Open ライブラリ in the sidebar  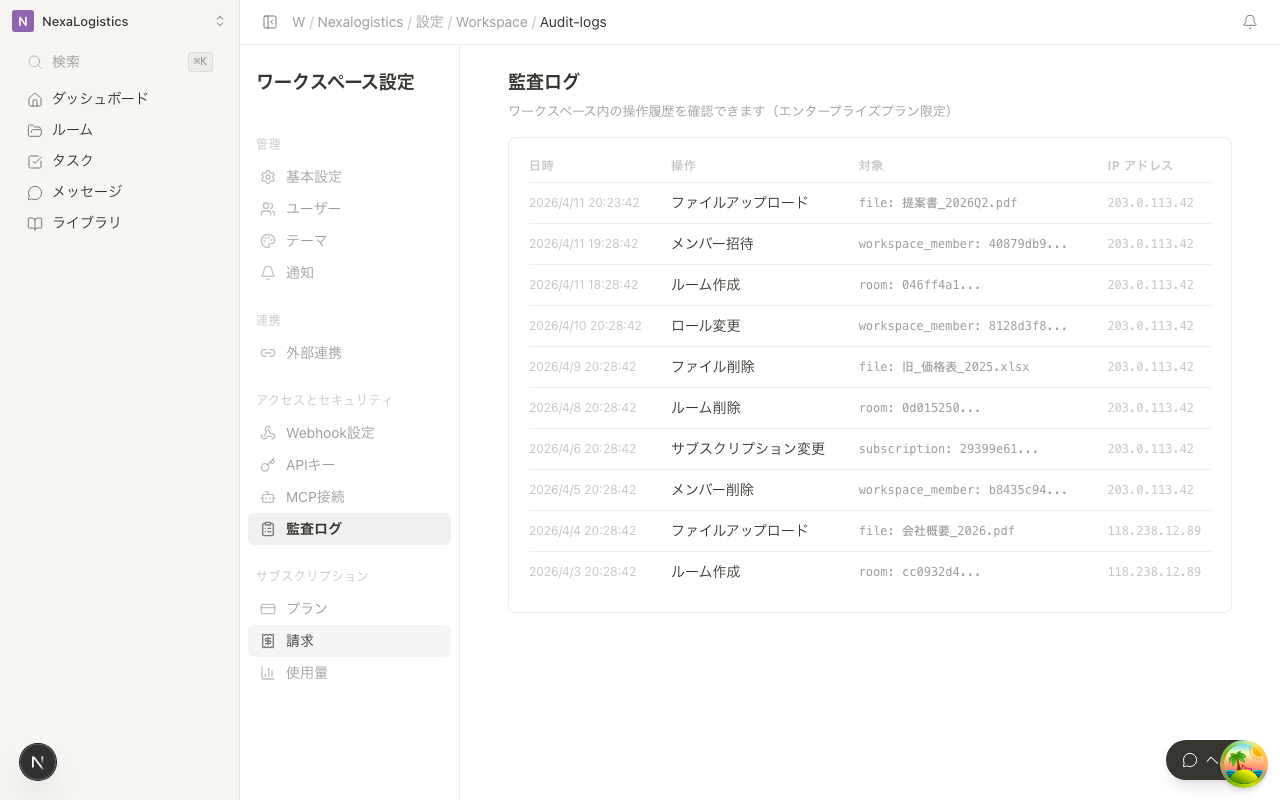point(120,222)
